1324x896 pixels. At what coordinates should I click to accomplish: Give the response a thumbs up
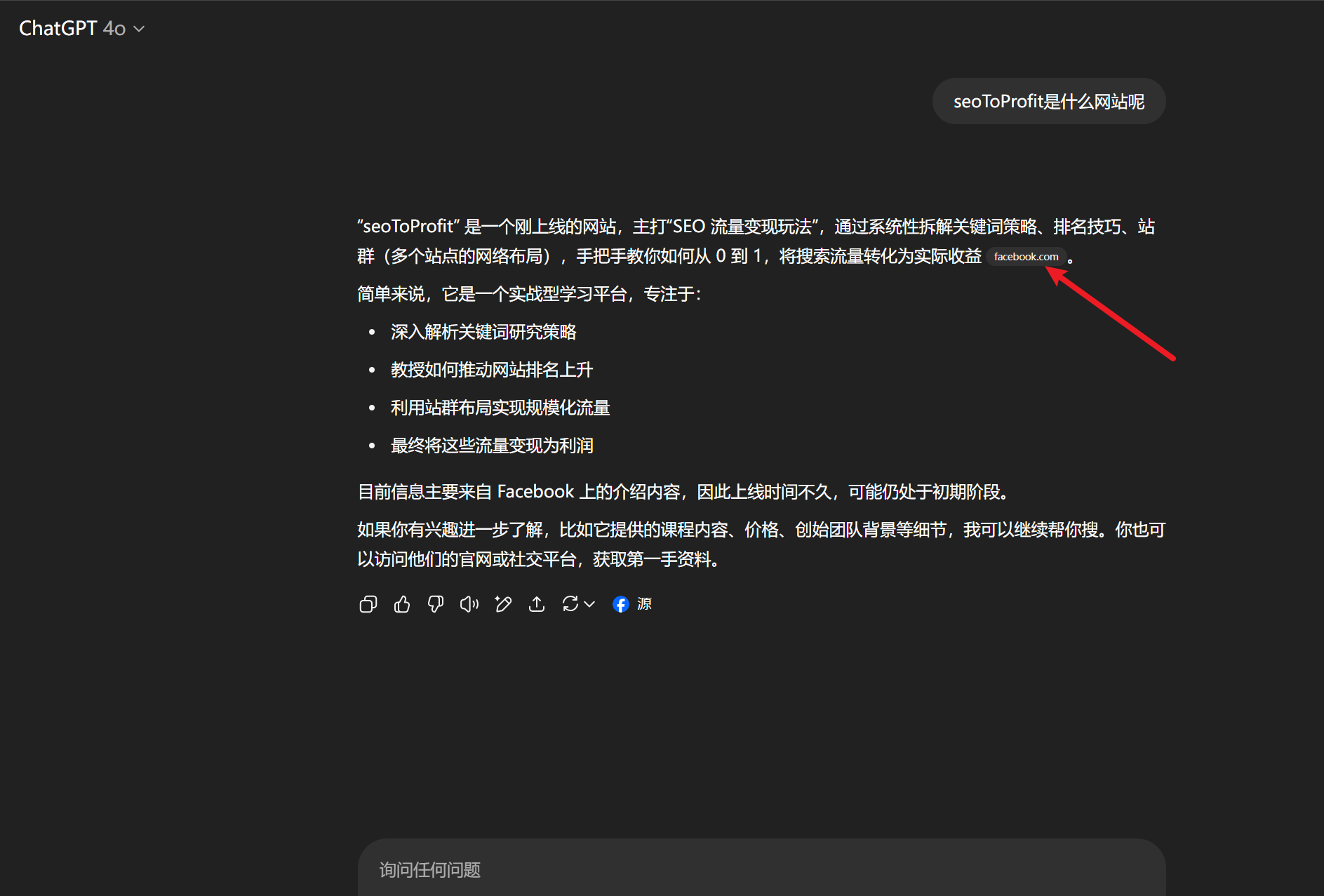coord(402,604)
